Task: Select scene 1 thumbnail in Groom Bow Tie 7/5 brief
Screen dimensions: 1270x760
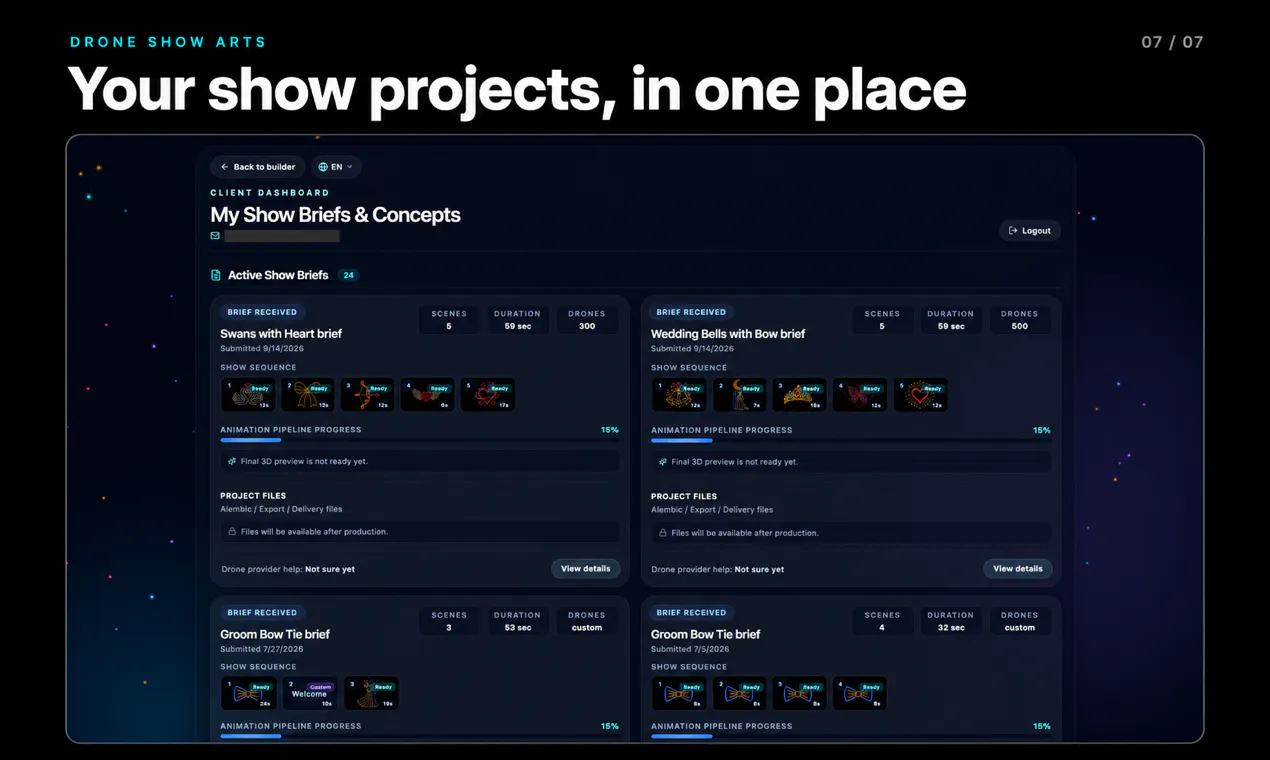Action: (679, 694)
